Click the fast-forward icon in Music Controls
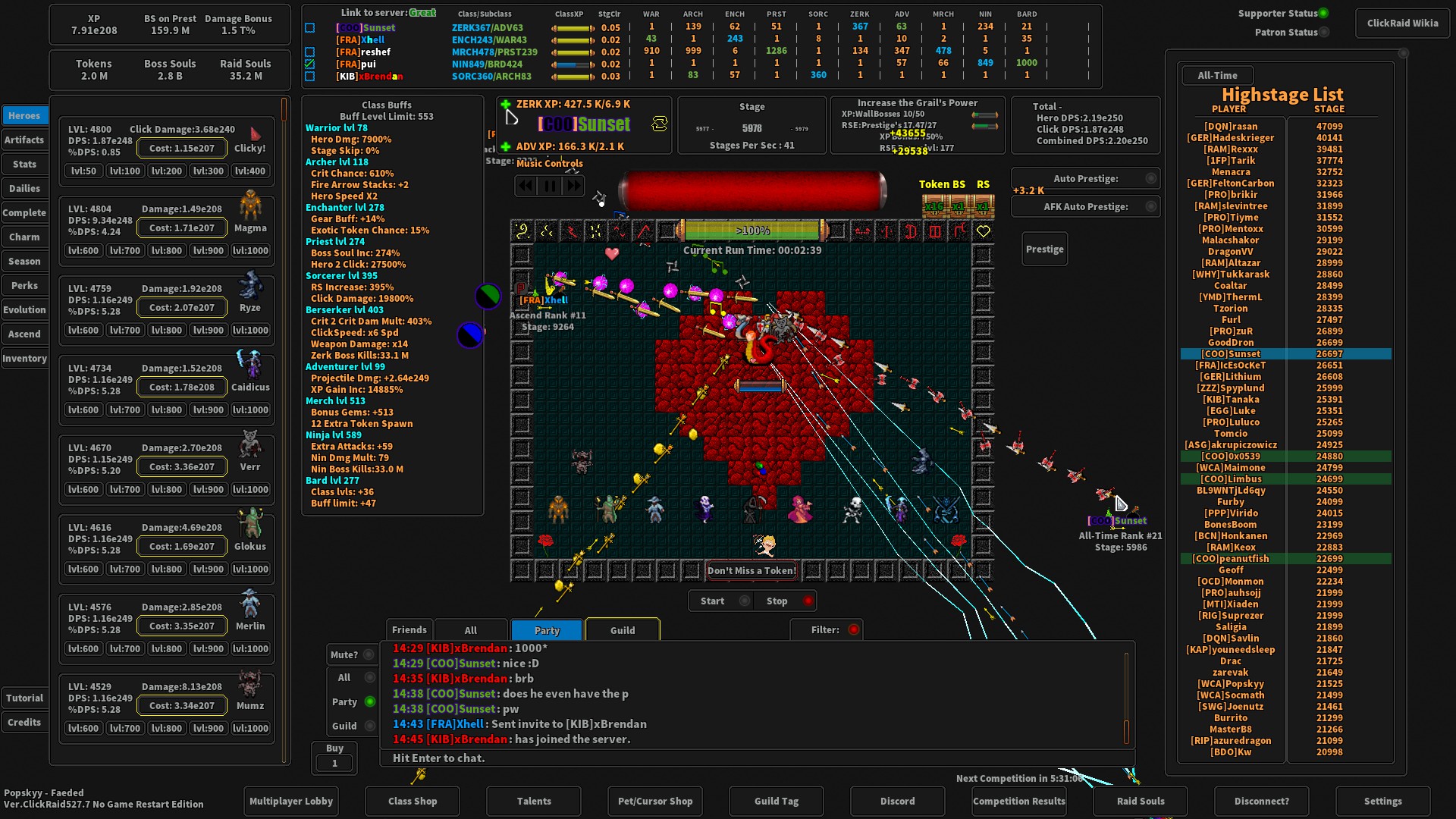This screenshot has width=1456, height=819. pos(575,186)
